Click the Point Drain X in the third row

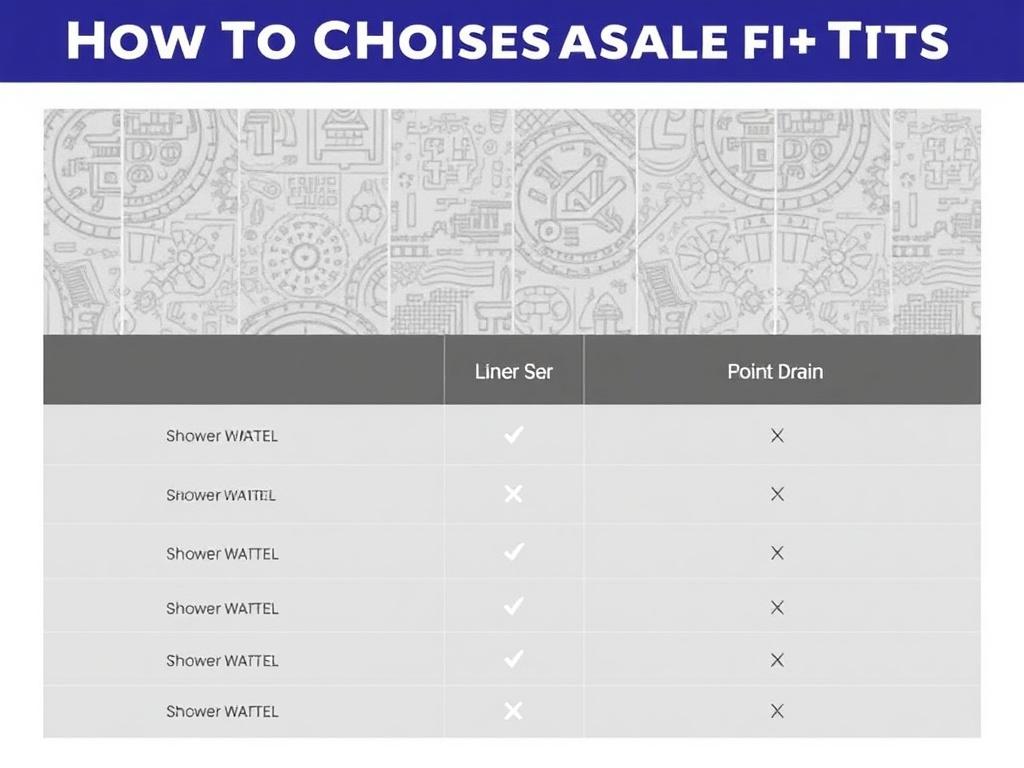pyautogui.click(x=777, y=553)
